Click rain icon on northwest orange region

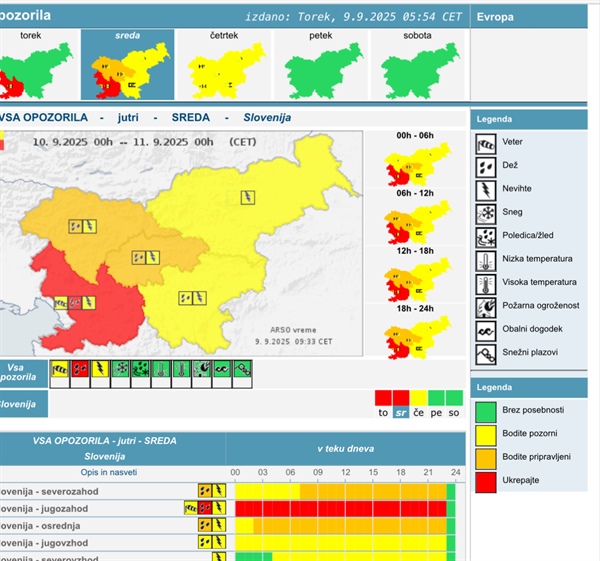(76, 227)
